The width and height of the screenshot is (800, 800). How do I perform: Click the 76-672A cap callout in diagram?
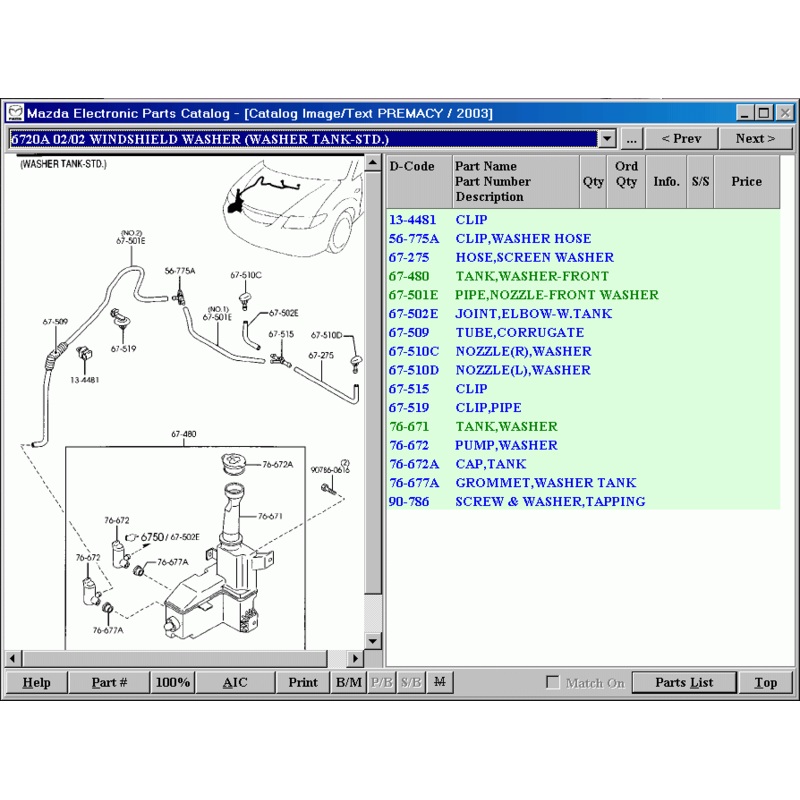(278, 465)
